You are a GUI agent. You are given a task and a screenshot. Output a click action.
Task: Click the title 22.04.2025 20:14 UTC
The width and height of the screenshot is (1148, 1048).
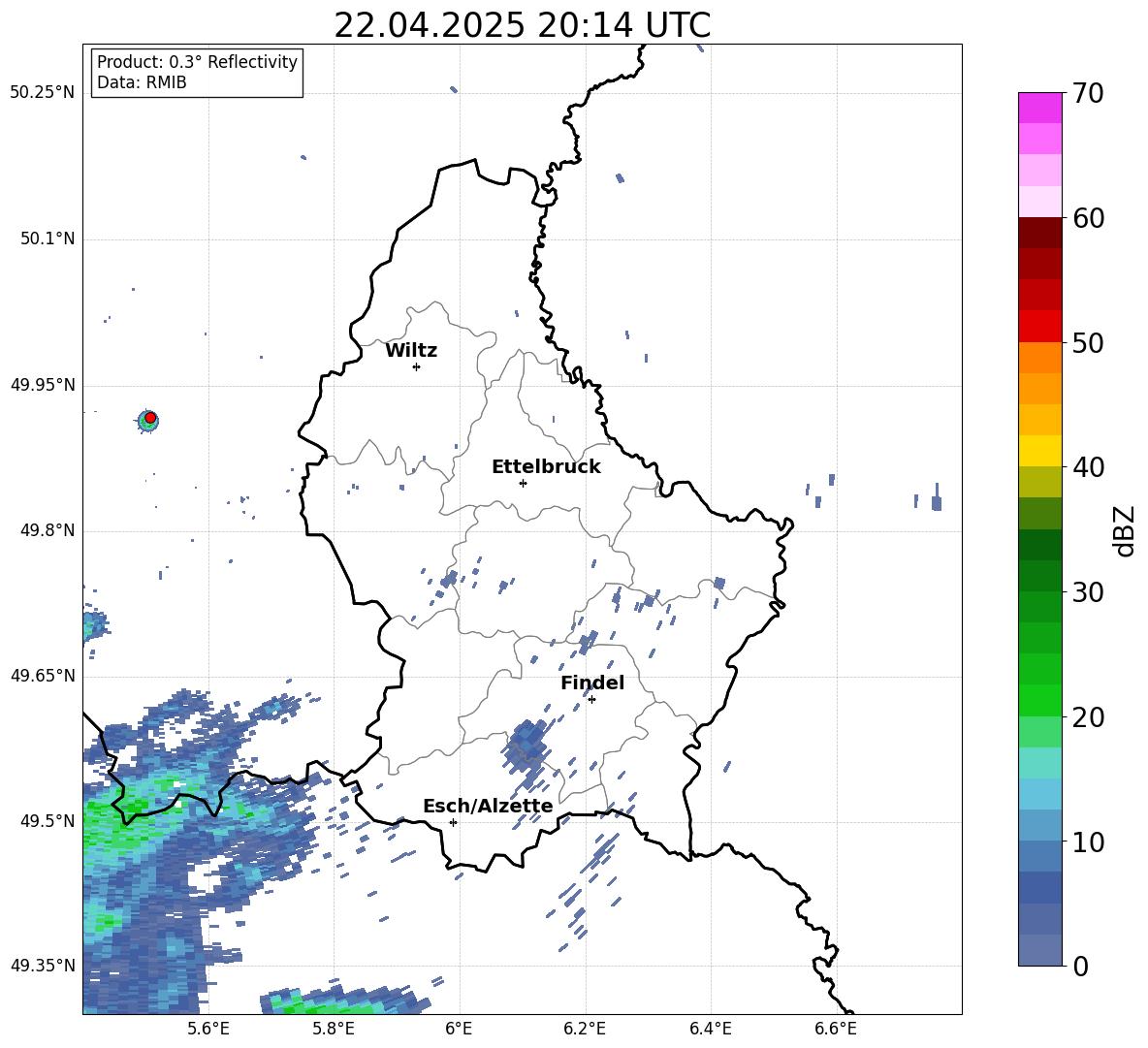click(x=522, y=25)
